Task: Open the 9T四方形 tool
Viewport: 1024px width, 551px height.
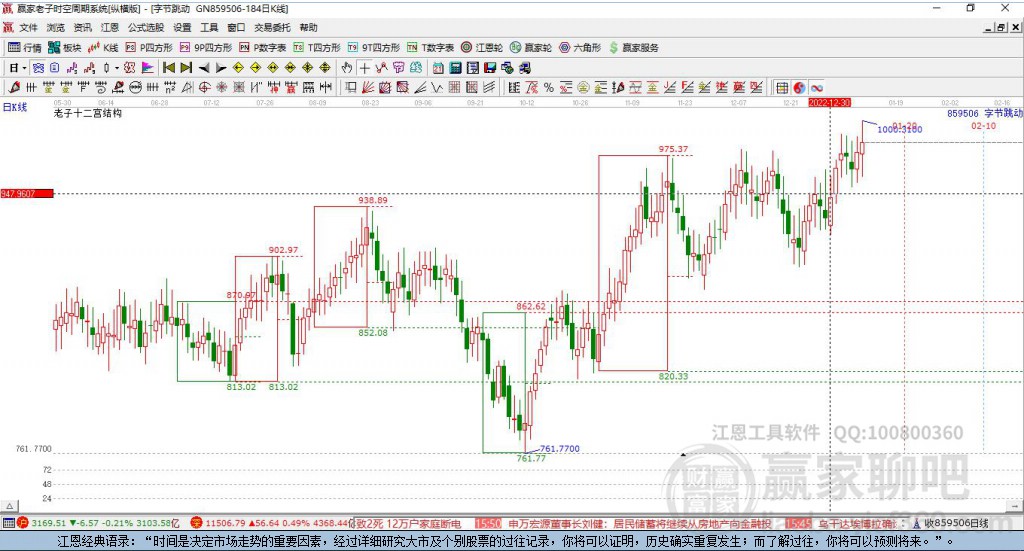Action: click(374, 48)
